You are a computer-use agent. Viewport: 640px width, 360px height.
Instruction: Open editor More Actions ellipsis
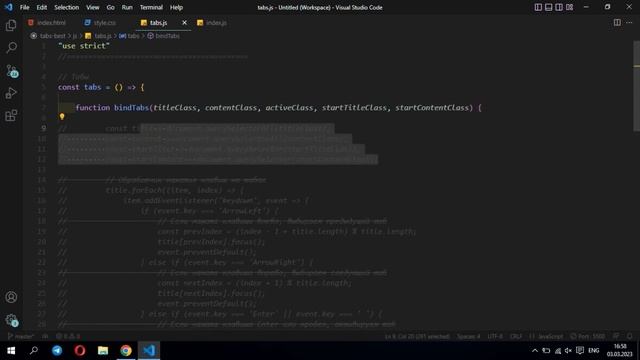coord(629,23)
